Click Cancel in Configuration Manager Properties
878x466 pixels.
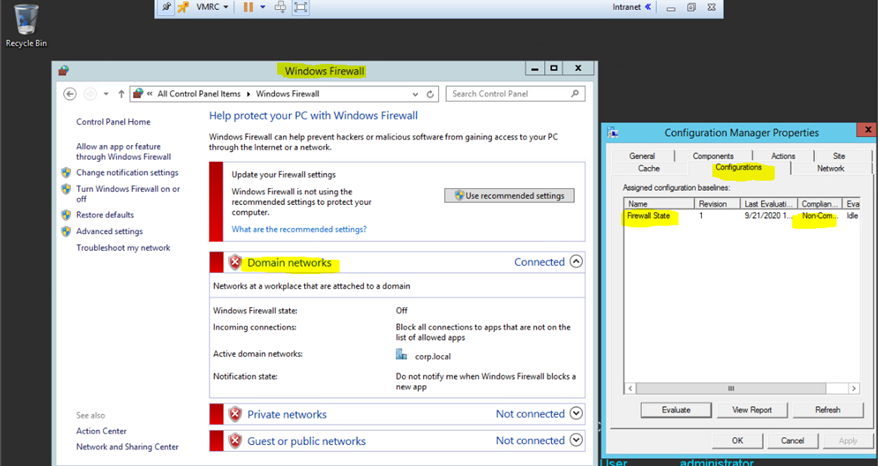coord(792,441)
